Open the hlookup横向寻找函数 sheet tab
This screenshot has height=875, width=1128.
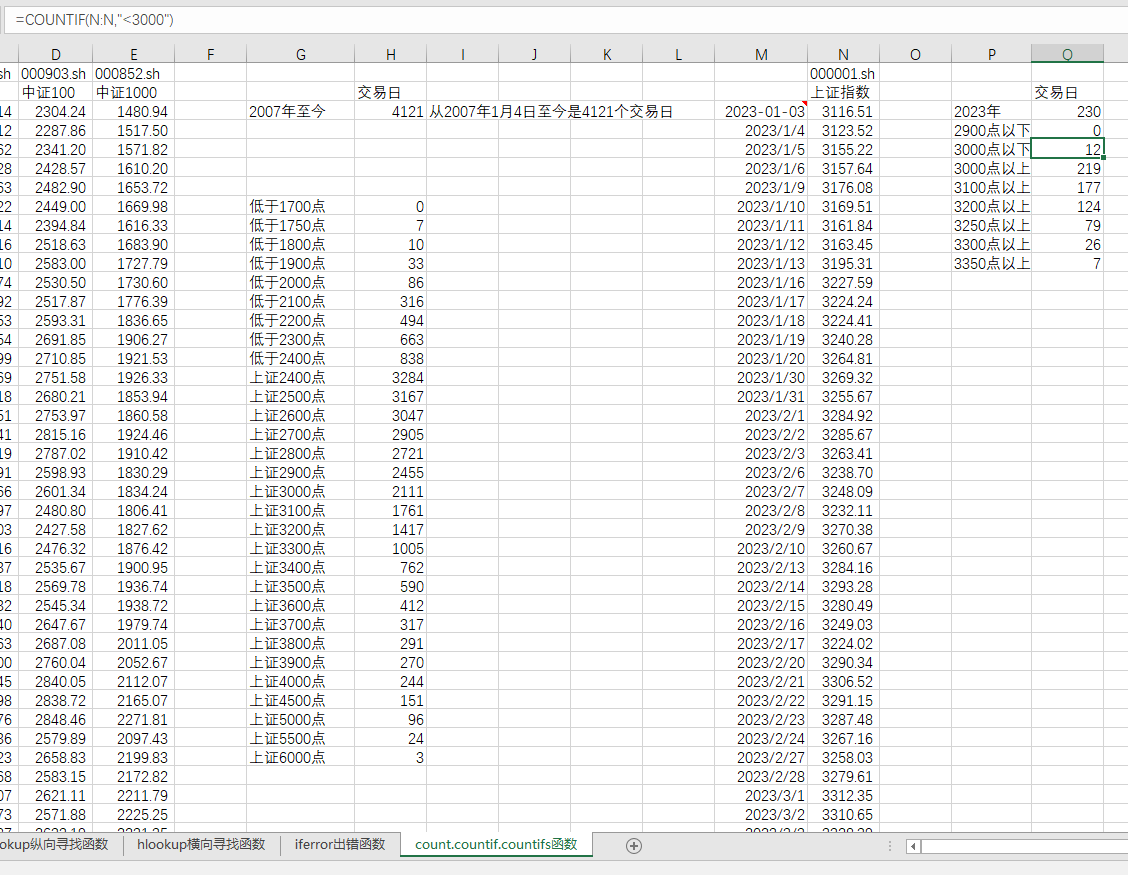[x=200, y=844]
